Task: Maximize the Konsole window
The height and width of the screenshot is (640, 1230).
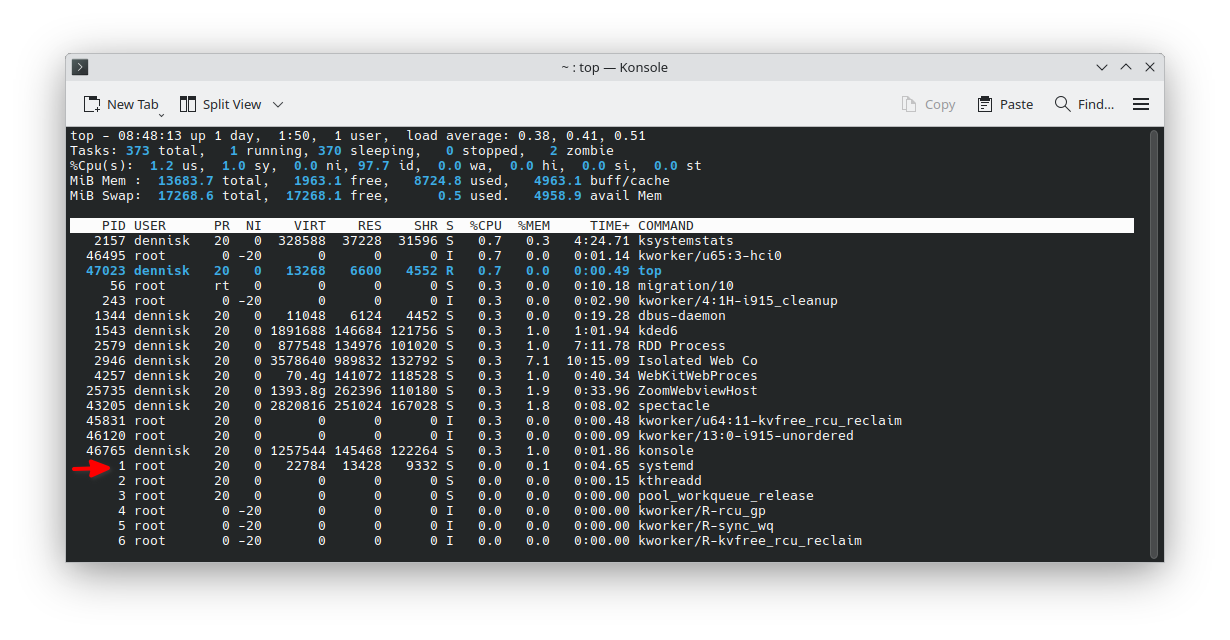Action: pos(1126,67)
